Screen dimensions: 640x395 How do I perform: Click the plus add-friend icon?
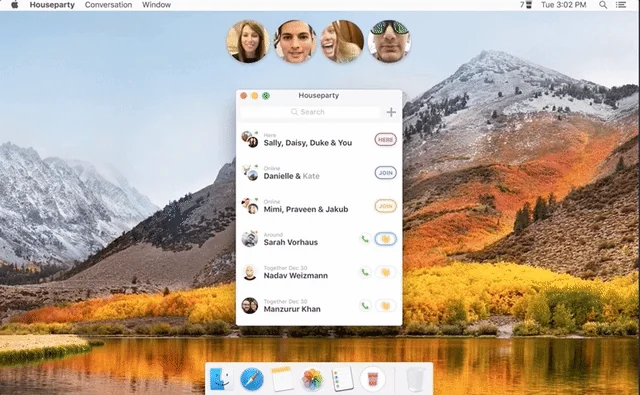pos(391,112)
